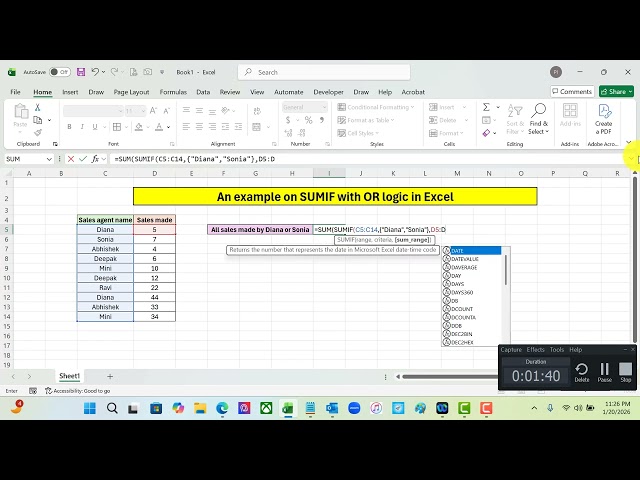Expand the Clipboard group dialog launcher
The width and height of the screenshot is (640, 480).
(55, 144)
